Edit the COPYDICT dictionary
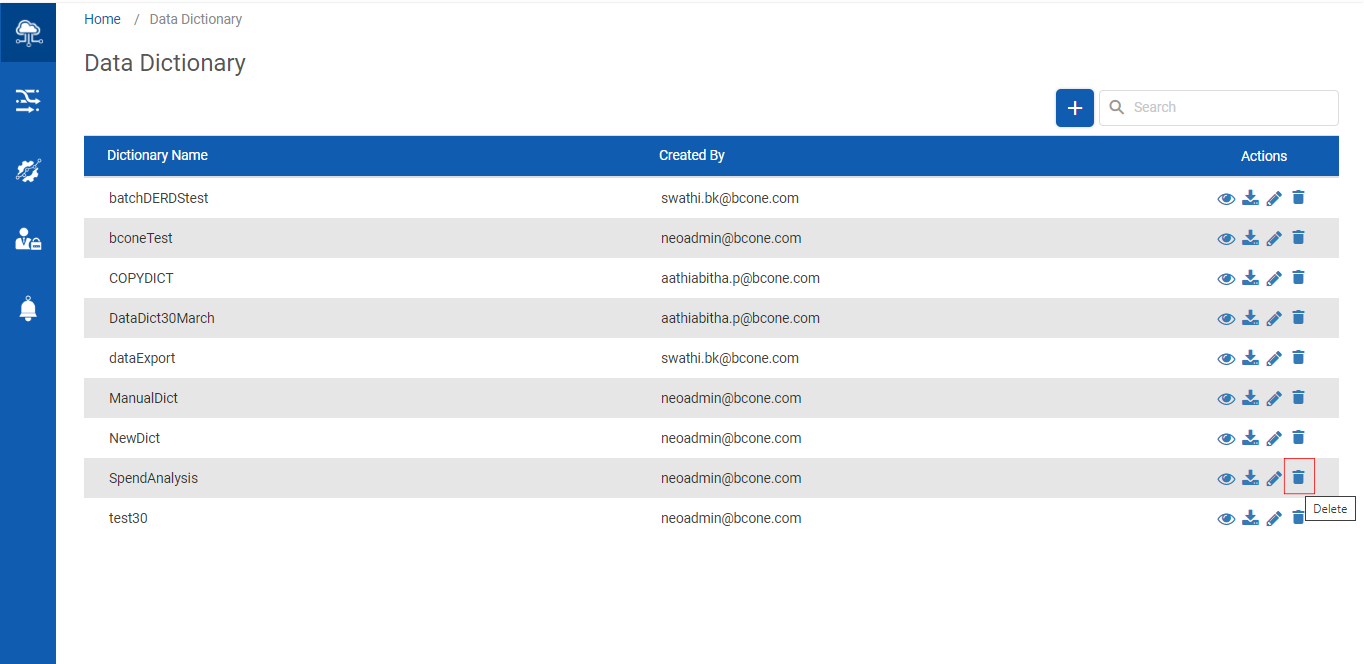This screenshot has width=1364, height=664. click(1274, 278)
